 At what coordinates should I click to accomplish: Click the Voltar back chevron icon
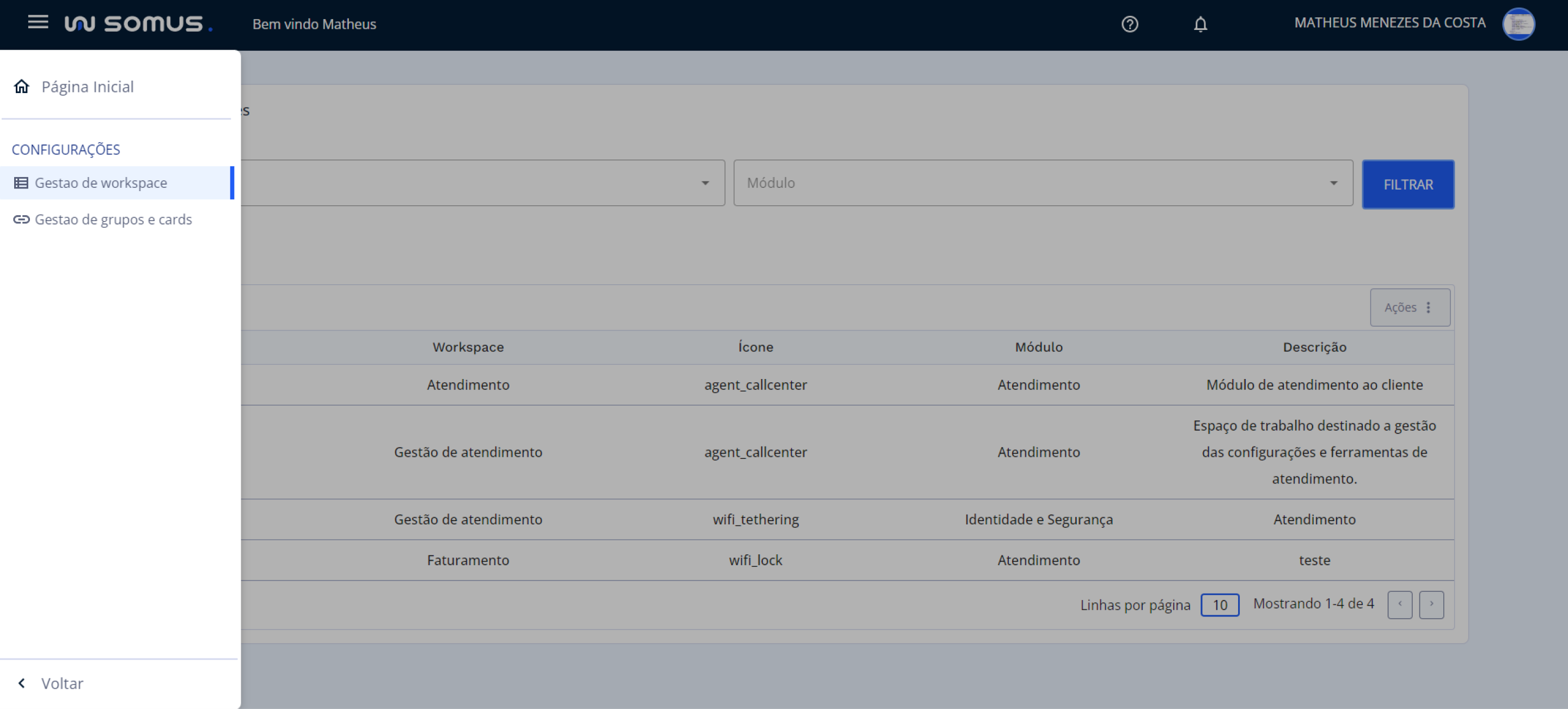[22, 683]
